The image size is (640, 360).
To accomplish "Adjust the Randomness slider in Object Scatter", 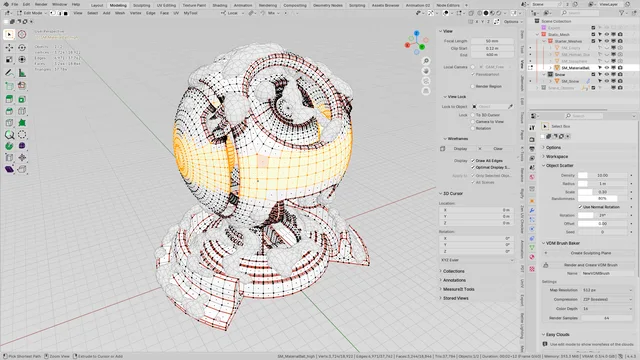I will [602, 198].
